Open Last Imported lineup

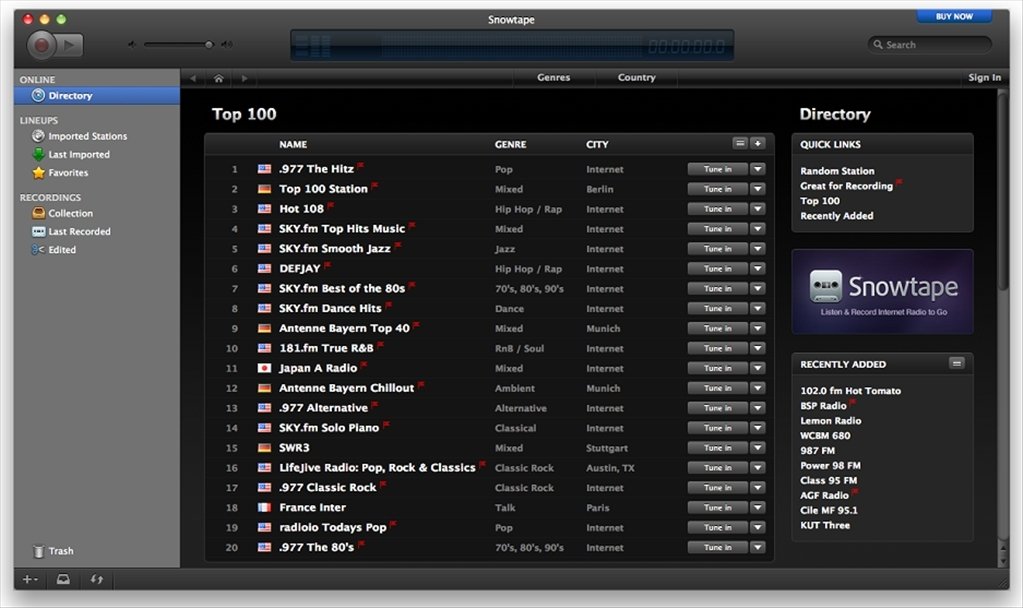point(78,155)
